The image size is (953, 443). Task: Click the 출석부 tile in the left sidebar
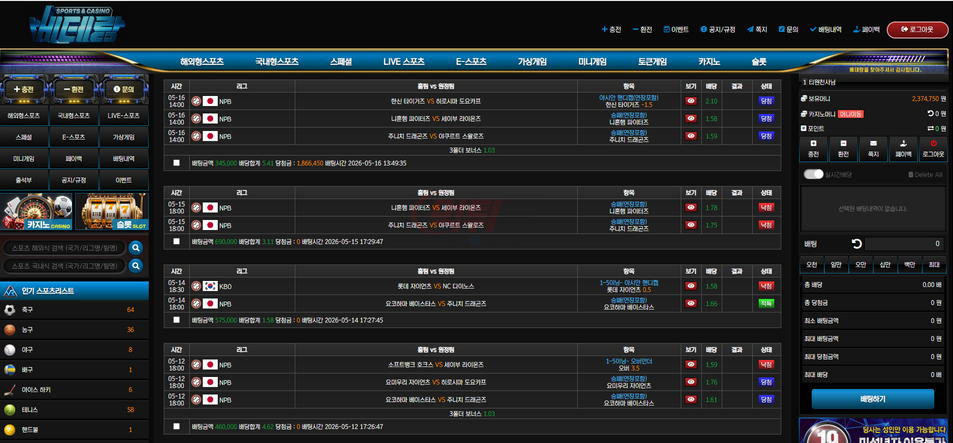coord(23,180)
